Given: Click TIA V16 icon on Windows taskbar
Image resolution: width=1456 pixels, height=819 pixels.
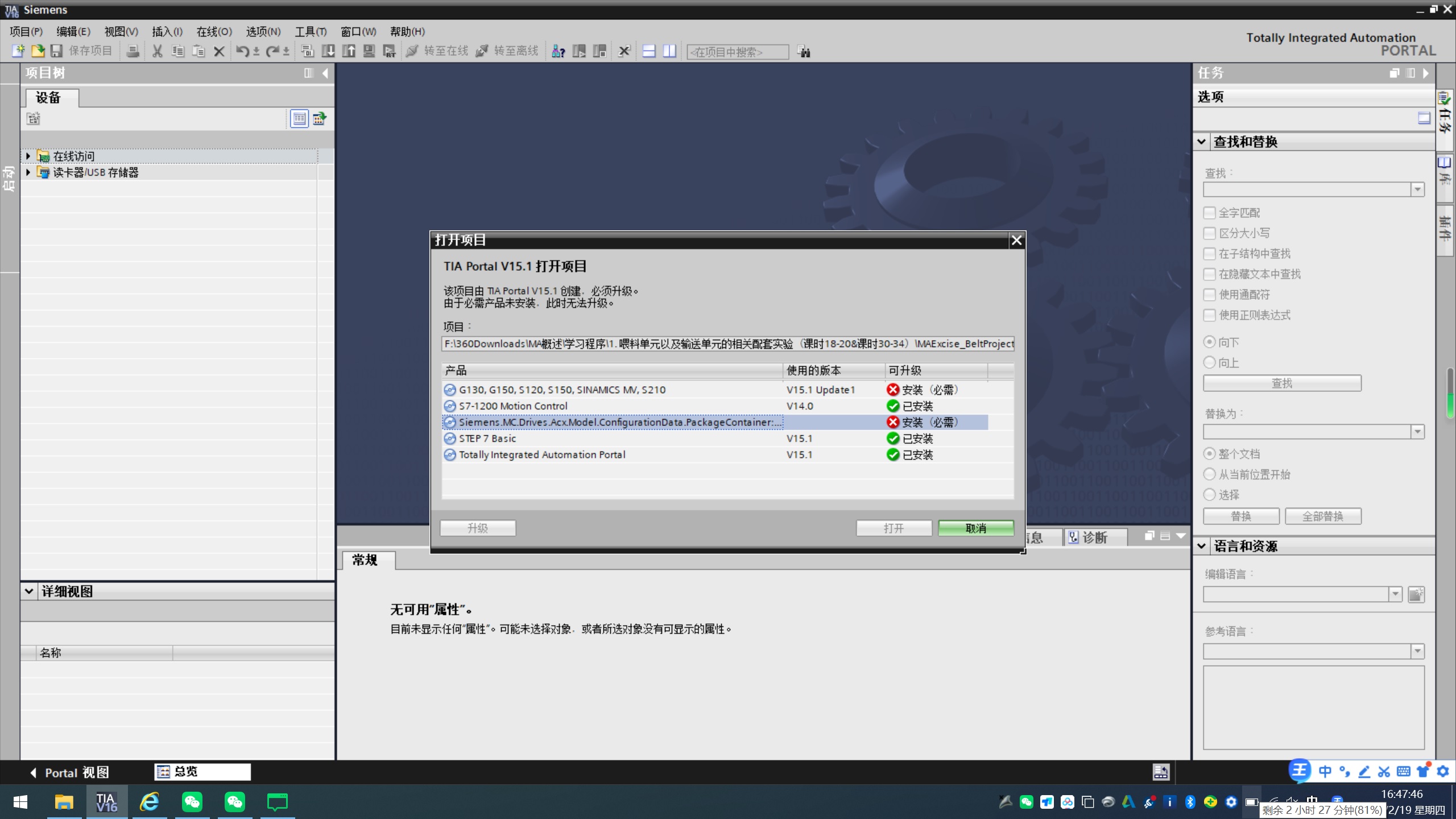Looking at the screenshot, I should (106, 802).
